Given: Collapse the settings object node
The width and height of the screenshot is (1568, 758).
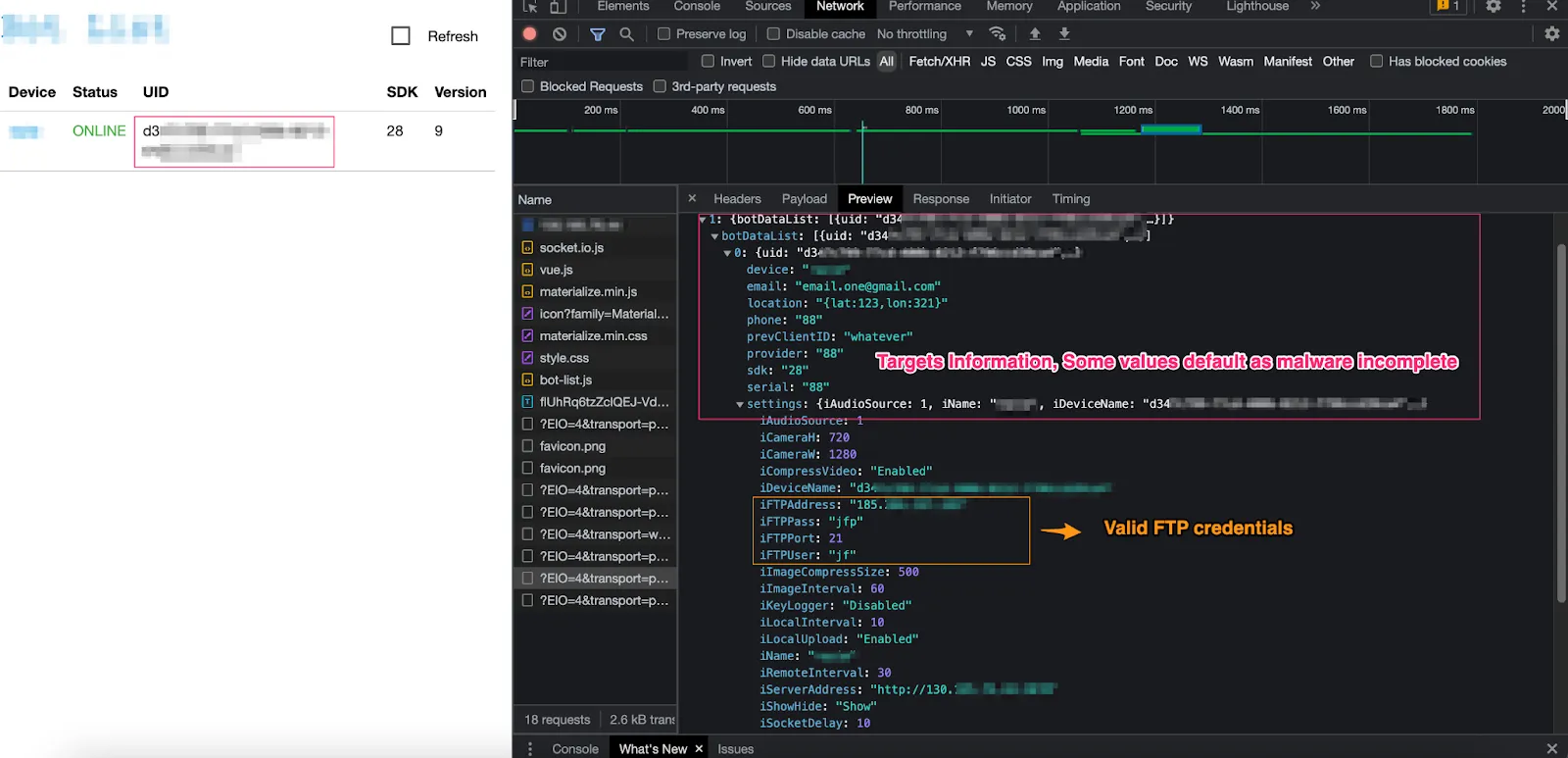Looking at the screenshot, I should 740,404.
